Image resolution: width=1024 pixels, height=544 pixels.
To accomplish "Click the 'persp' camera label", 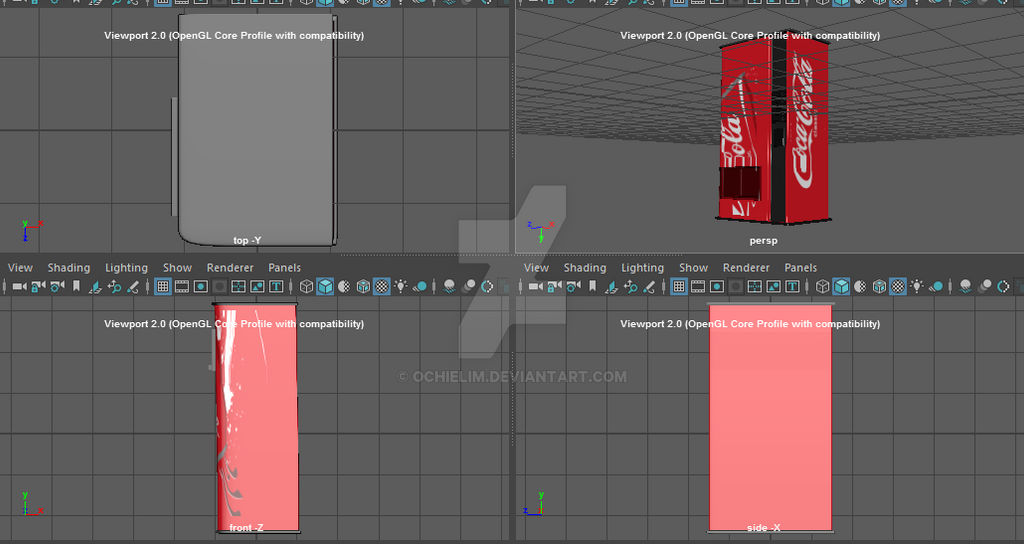I will coord(763,240).
